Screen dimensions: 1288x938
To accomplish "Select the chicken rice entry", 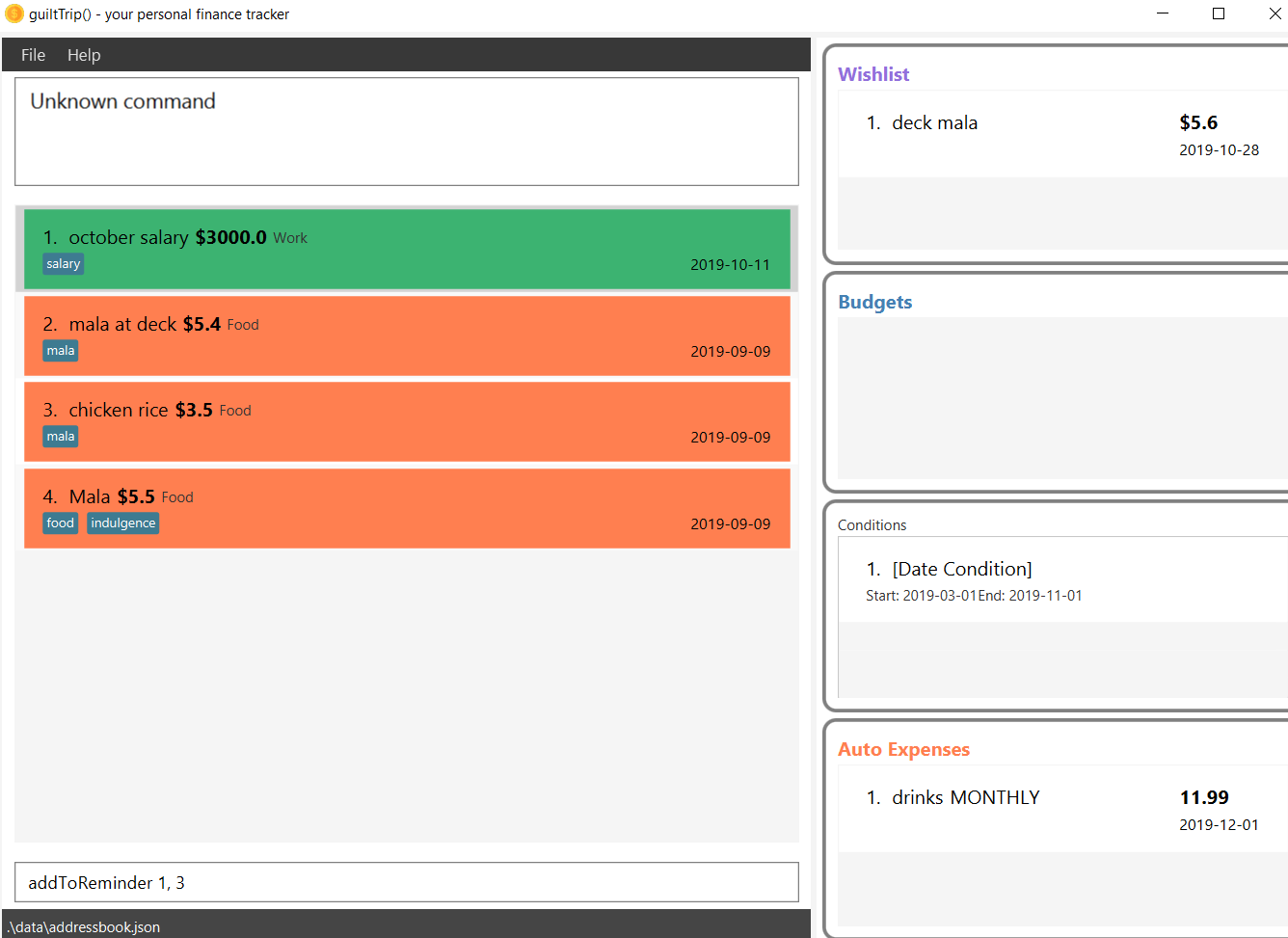I will tap(407, 421).
